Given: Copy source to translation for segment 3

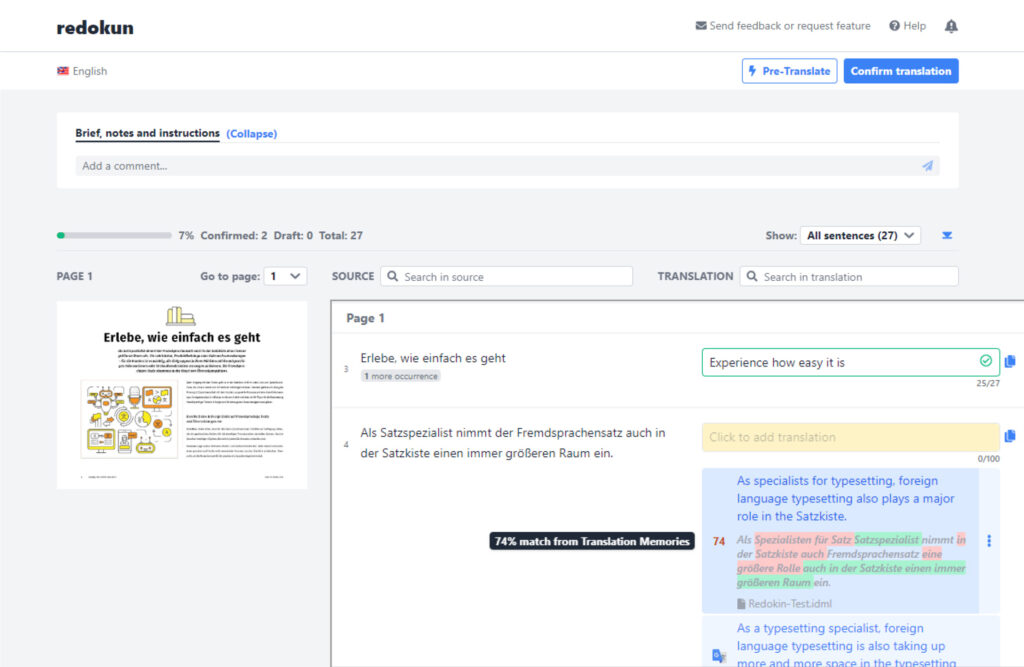Looking at the screenshot, I should click(x=1010, y=361).
